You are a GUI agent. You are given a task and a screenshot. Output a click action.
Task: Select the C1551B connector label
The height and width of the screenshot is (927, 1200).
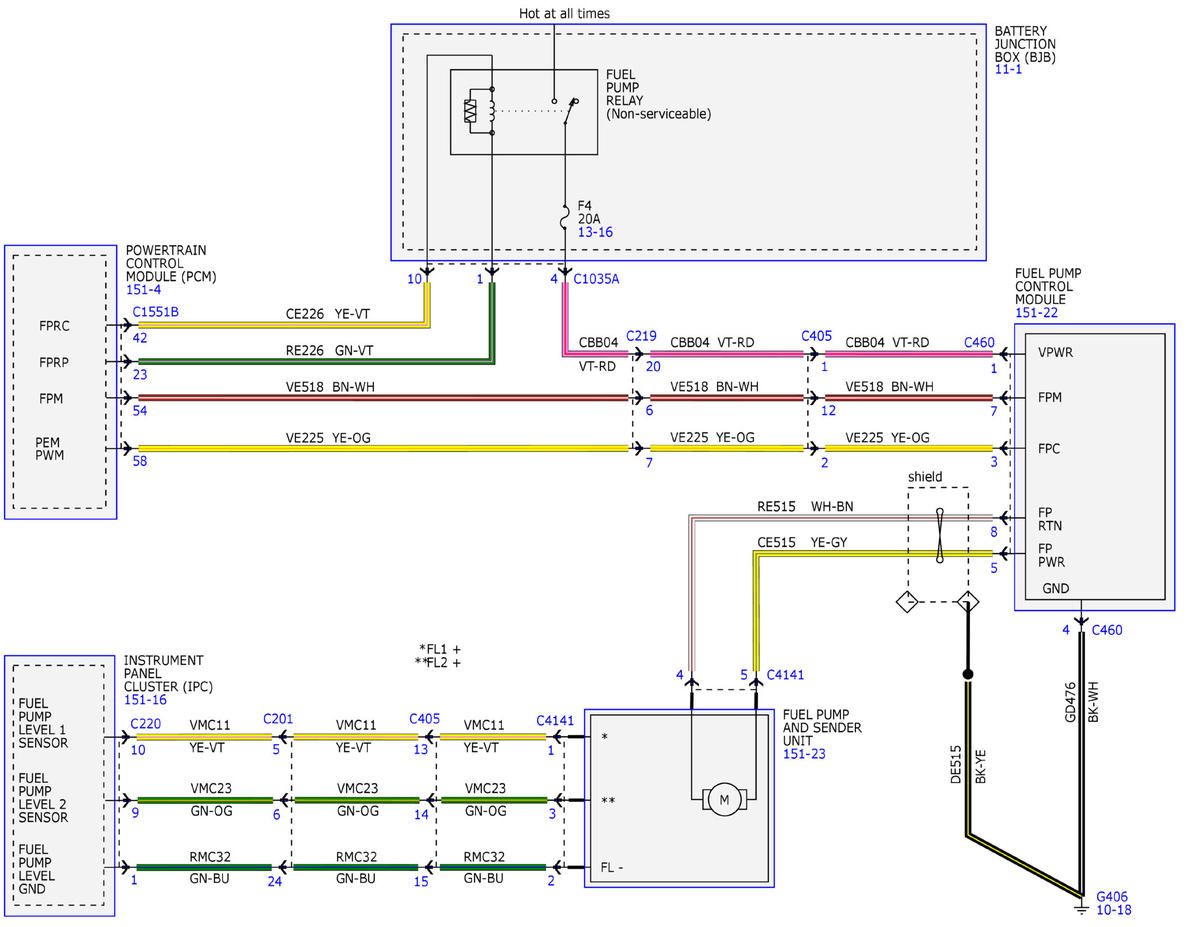coord(157,312)
